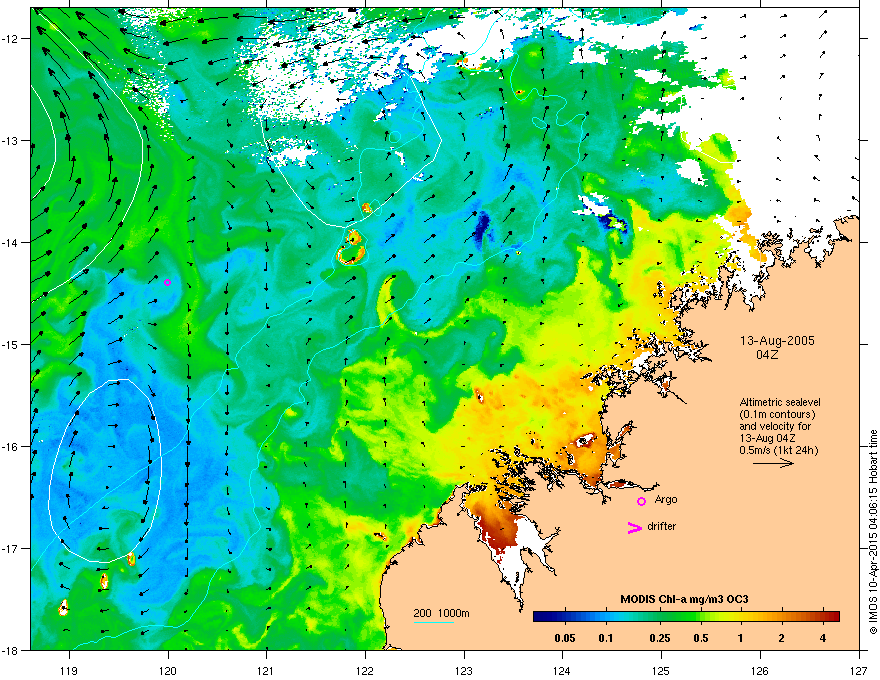Click the '4' colour bar value

coord(823,638)
